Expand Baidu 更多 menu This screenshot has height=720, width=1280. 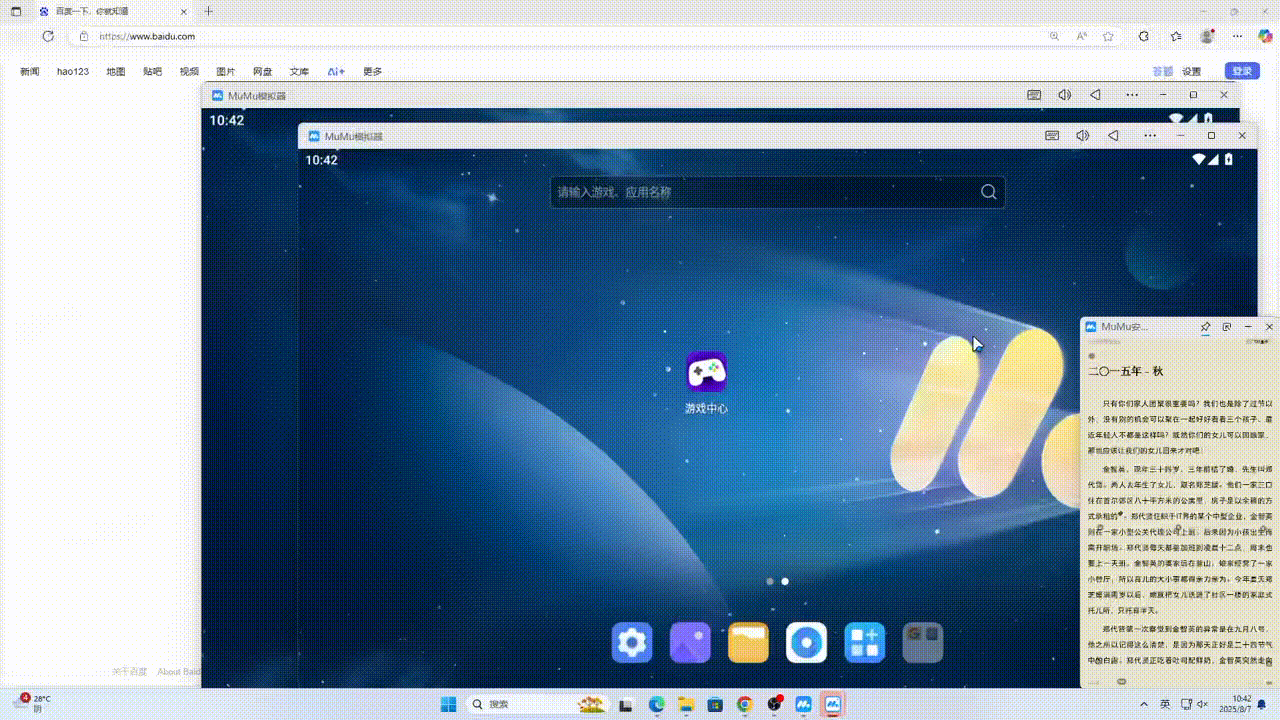coord(372,72)
